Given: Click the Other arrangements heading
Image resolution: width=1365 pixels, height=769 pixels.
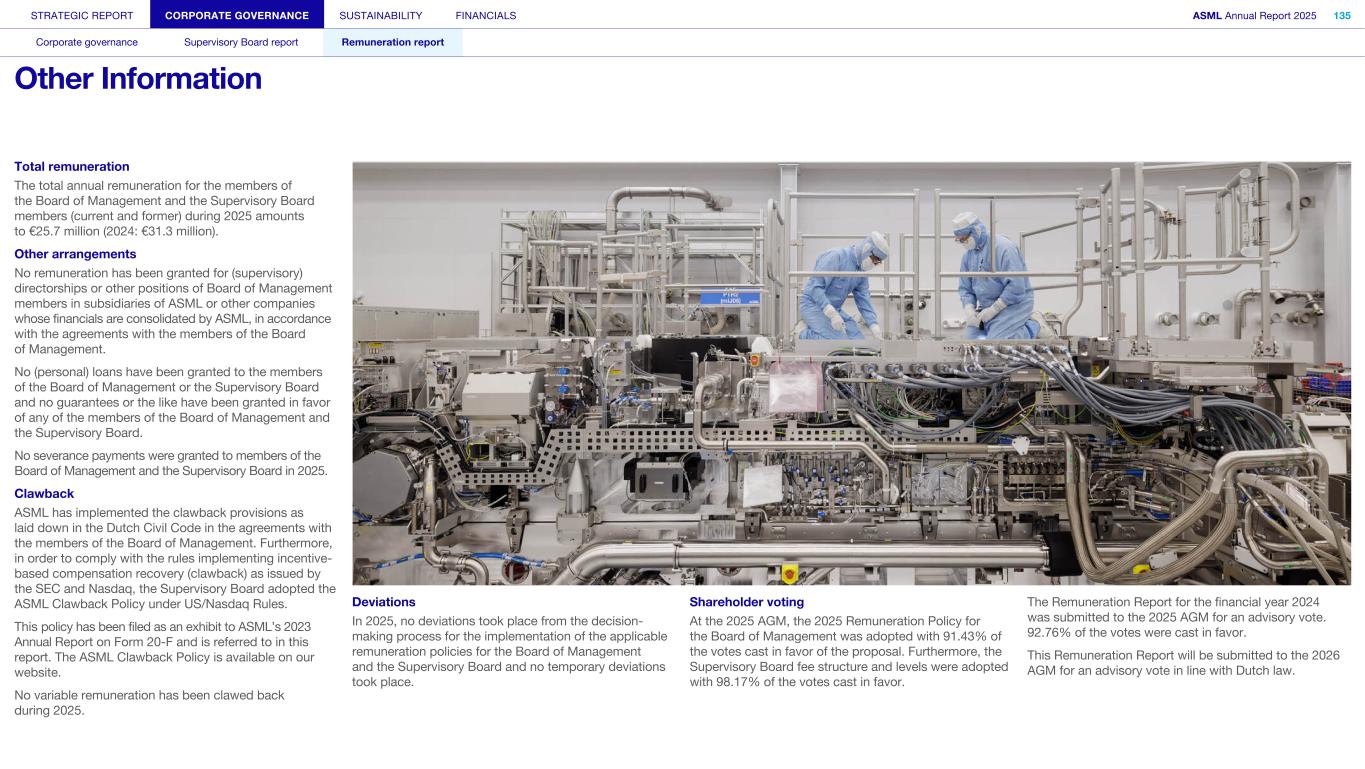Looking at the screenshot, I should tap(75, 255).
